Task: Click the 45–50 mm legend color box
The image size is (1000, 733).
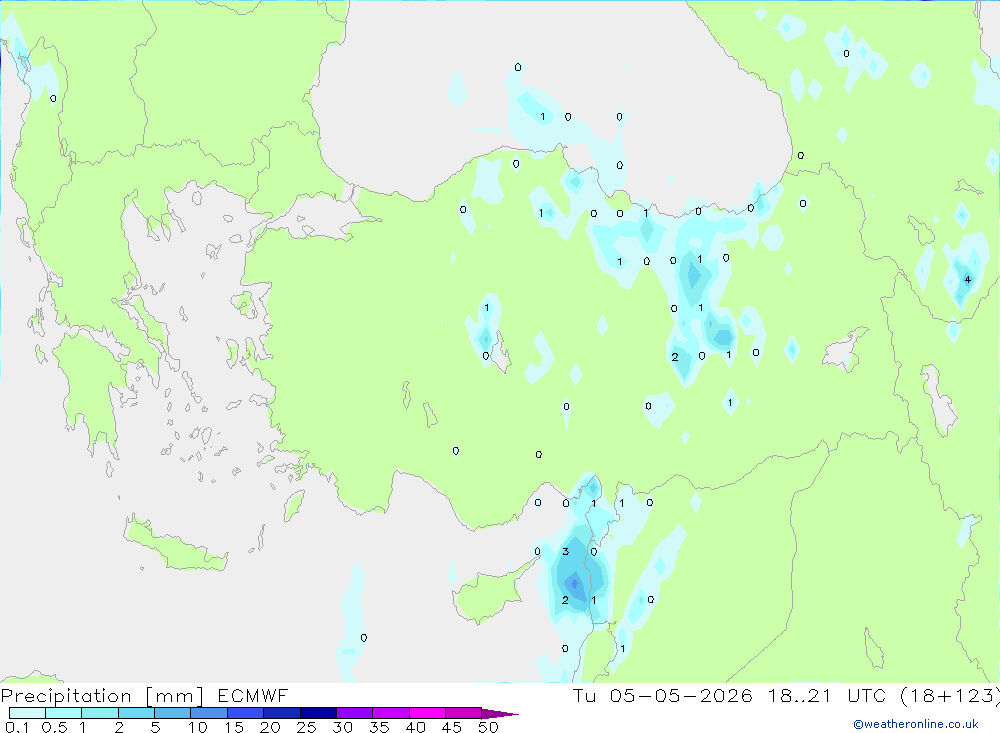Action: point(464,713)
